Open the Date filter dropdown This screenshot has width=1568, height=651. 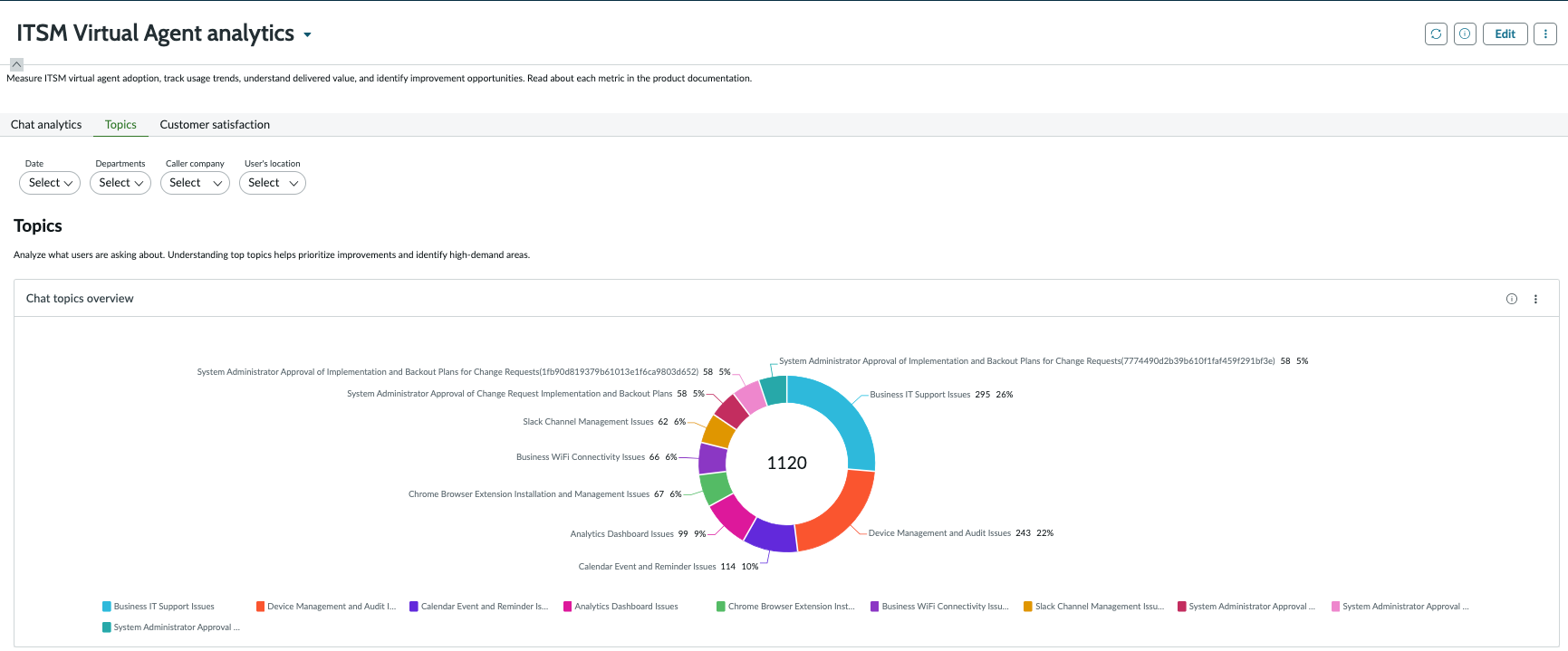(x=50, y=183)
